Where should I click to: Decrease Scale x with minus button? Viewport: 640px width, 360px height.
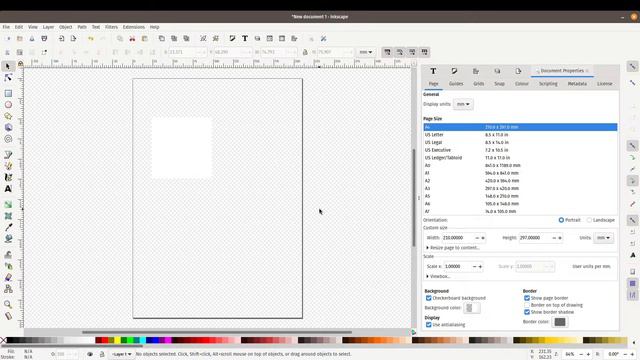pyautogui.click(x=474, y=266)
